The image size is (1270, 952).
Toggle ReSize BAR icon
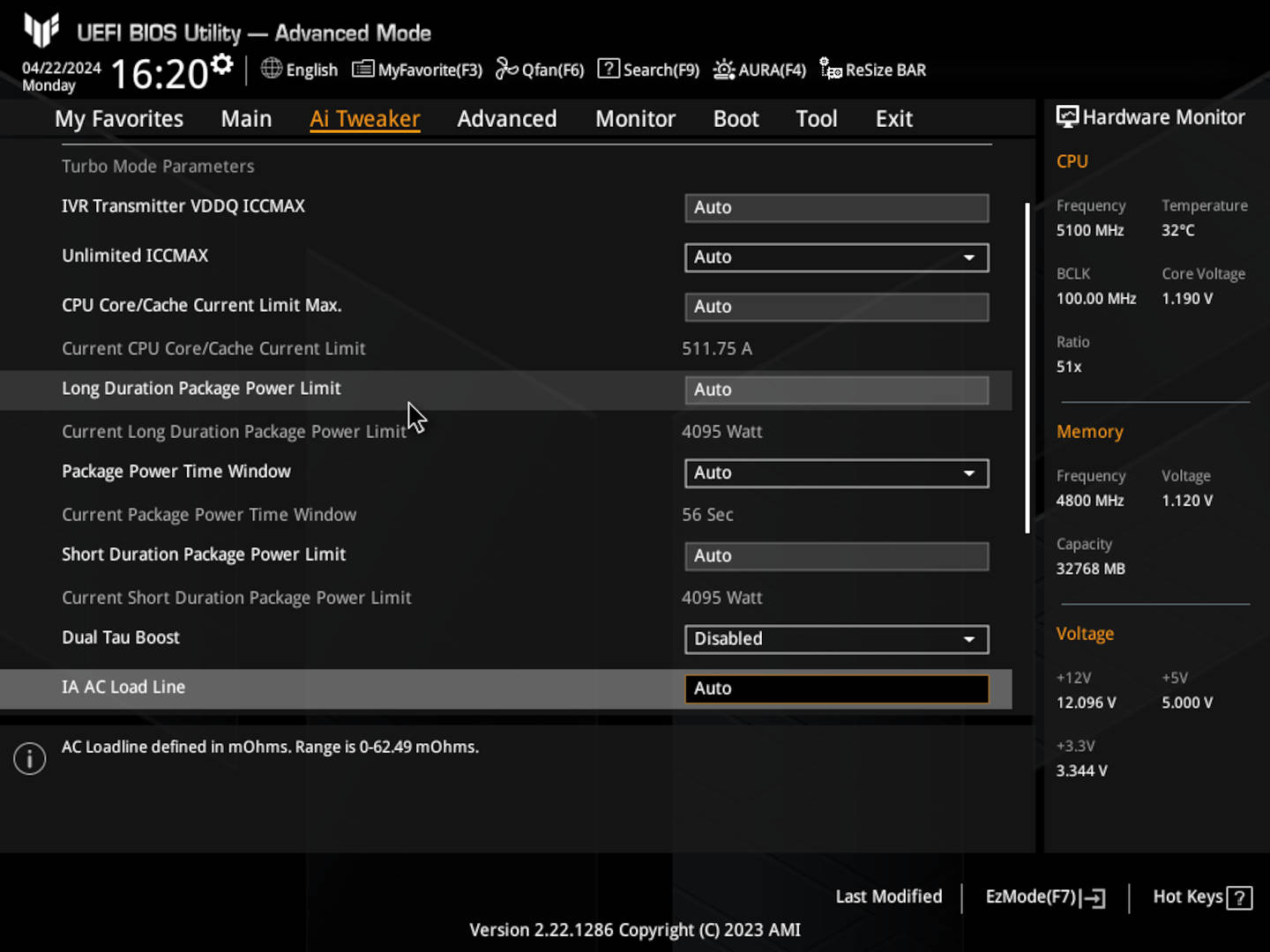pyautogui.click(x=830, y=69)
